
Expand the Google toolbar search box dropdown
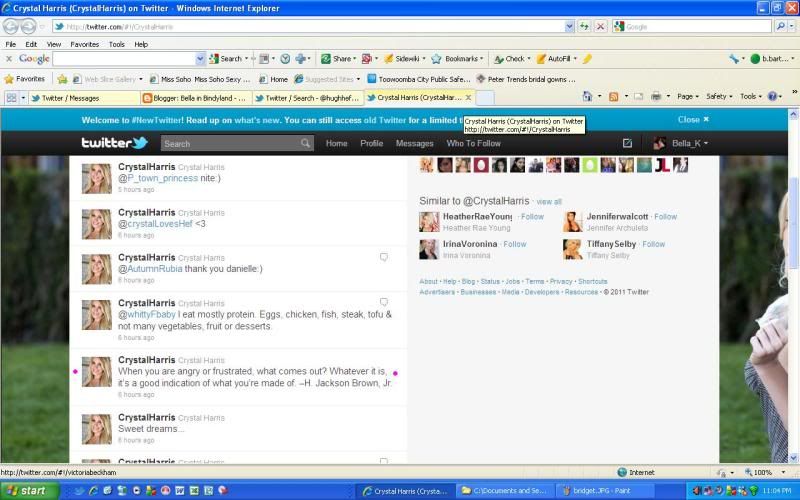(200, 59)
